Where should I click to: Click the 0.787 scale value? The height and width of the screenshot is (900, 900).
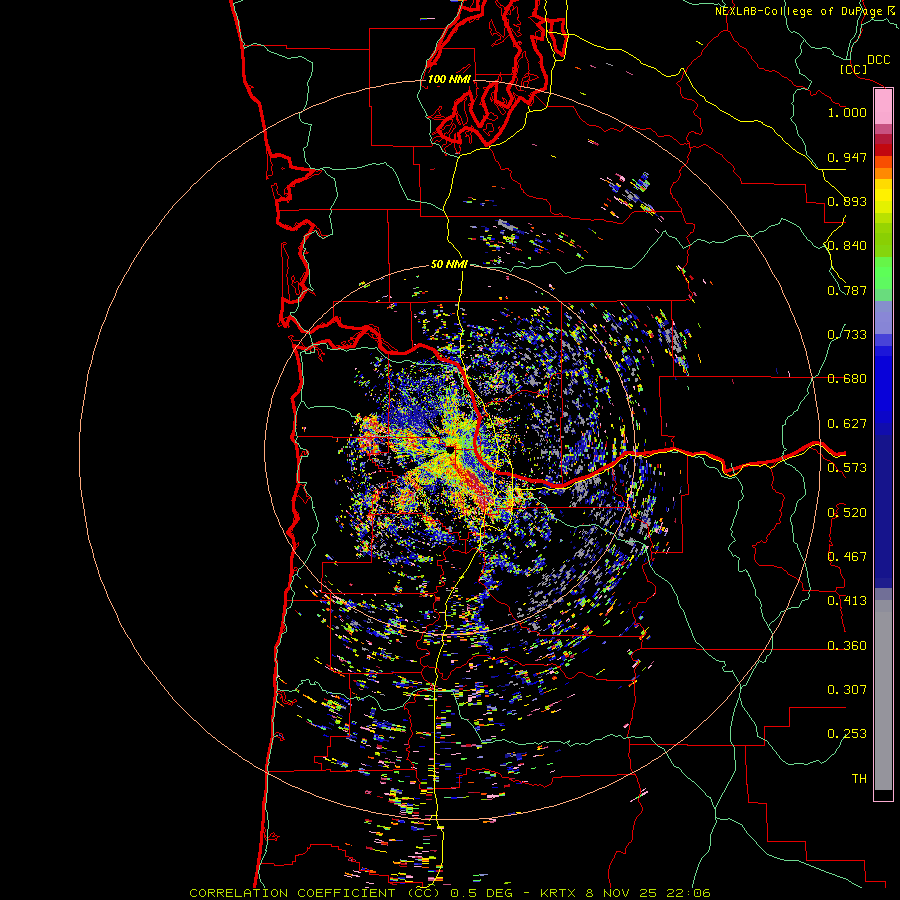(847, 290)
